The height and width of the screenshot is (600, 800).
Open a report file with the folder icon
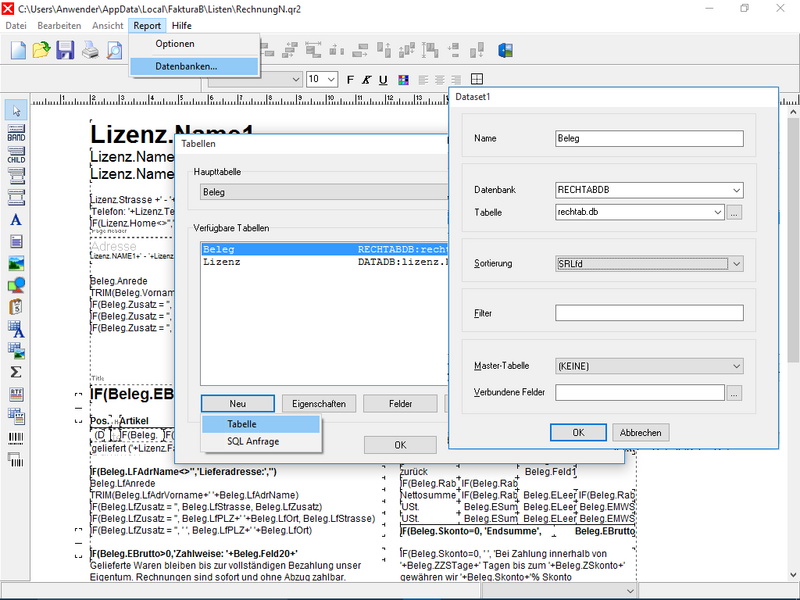(41, 51)
